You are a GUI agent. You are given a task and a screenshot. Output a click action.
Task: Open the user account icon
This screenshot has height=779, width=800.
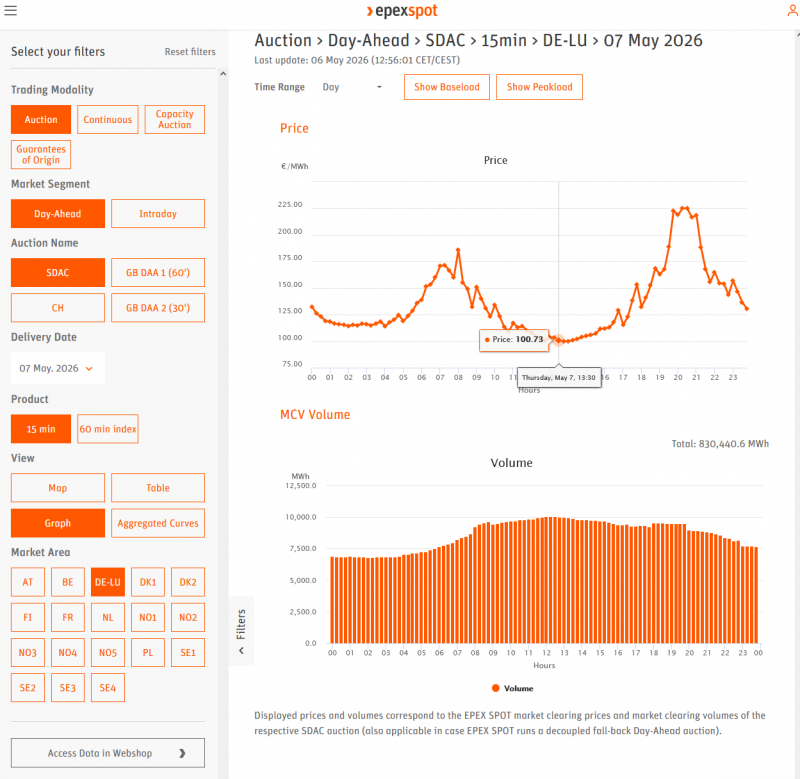pos(792,10)
